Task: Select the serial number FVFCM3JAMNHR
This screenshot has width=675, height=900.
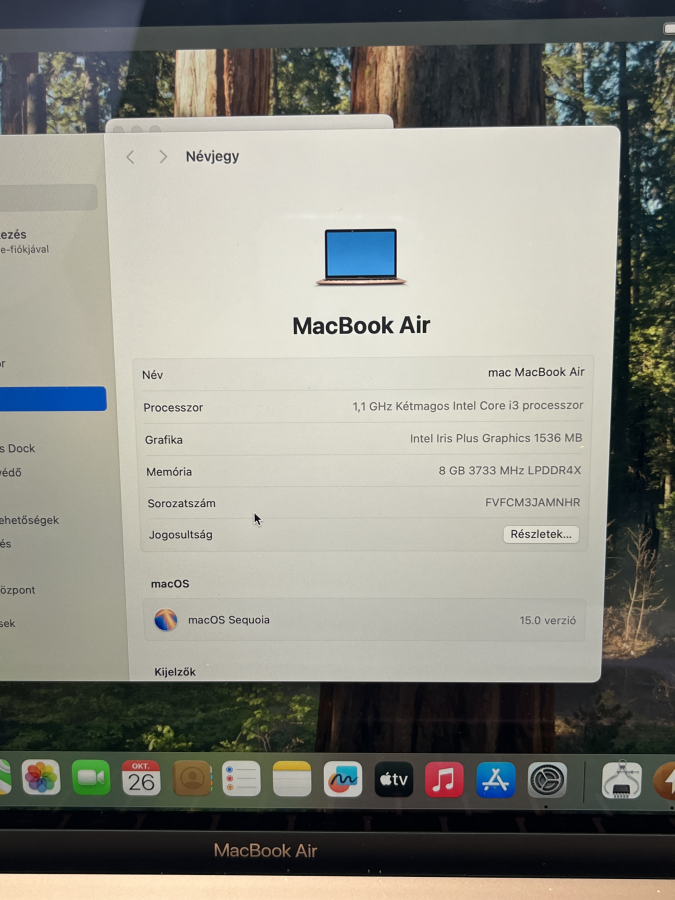Action: tap(532, 502)
